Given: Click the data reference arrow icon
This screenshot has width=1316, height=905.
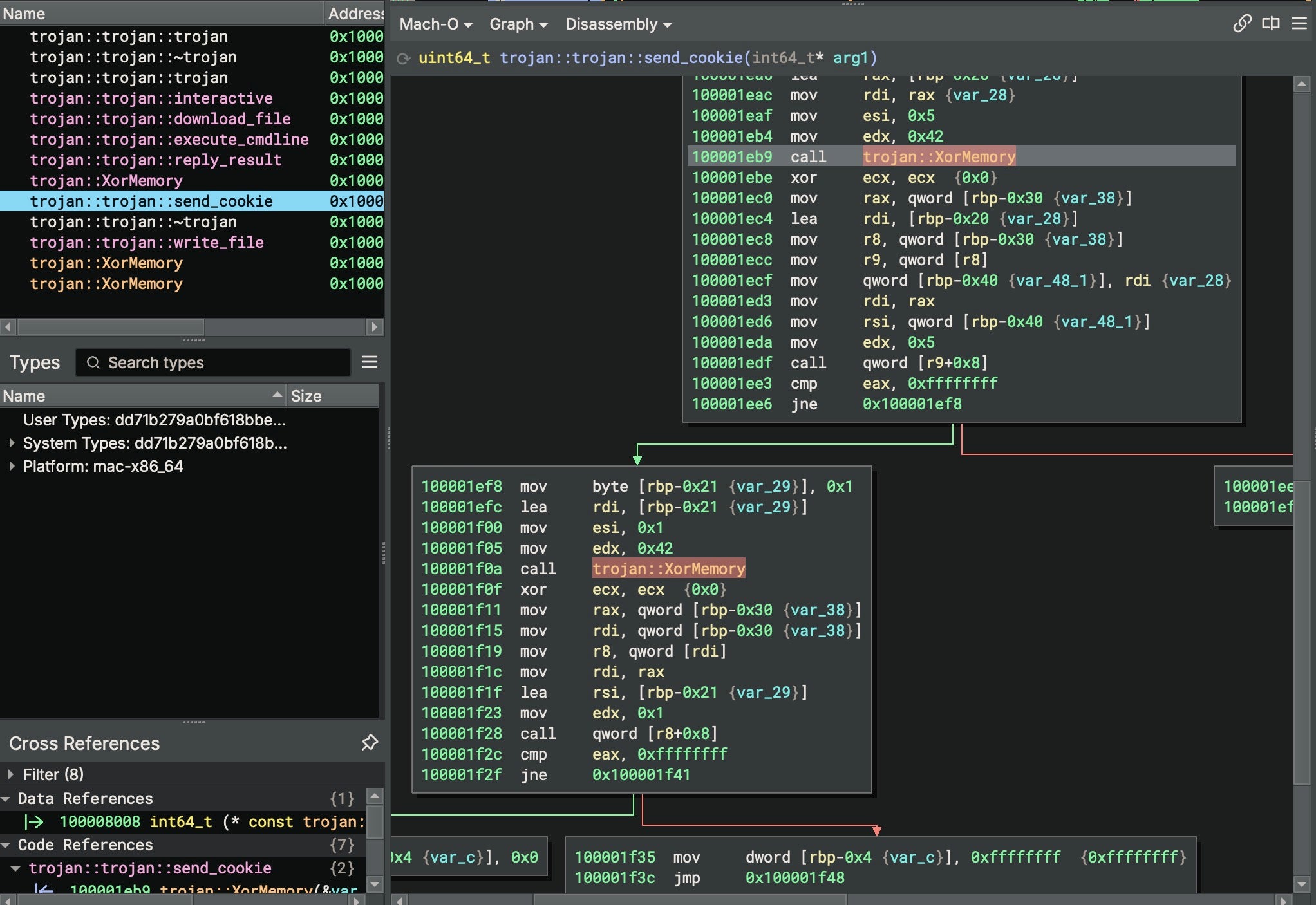Looking at the screenshot, I should pos(33,822).
